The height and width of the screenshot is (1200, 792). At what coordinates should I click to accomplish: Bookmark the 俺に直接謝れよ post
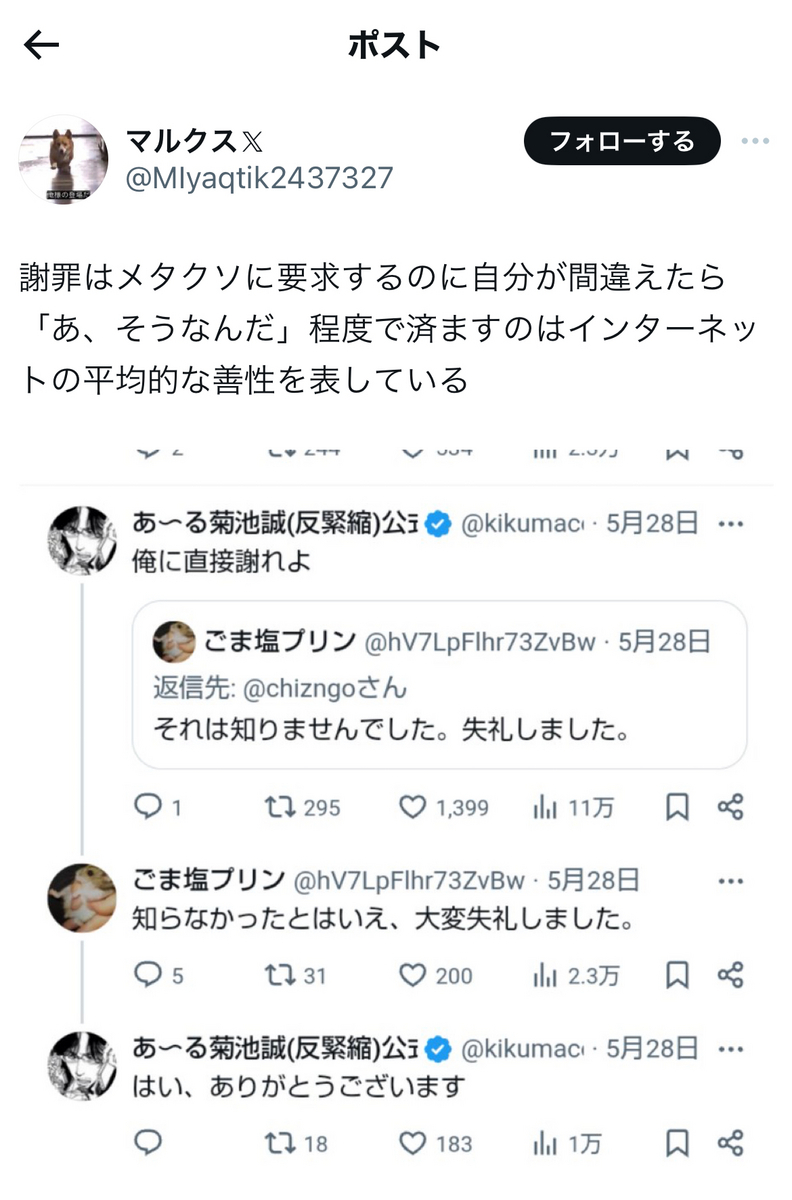point(678,807)
